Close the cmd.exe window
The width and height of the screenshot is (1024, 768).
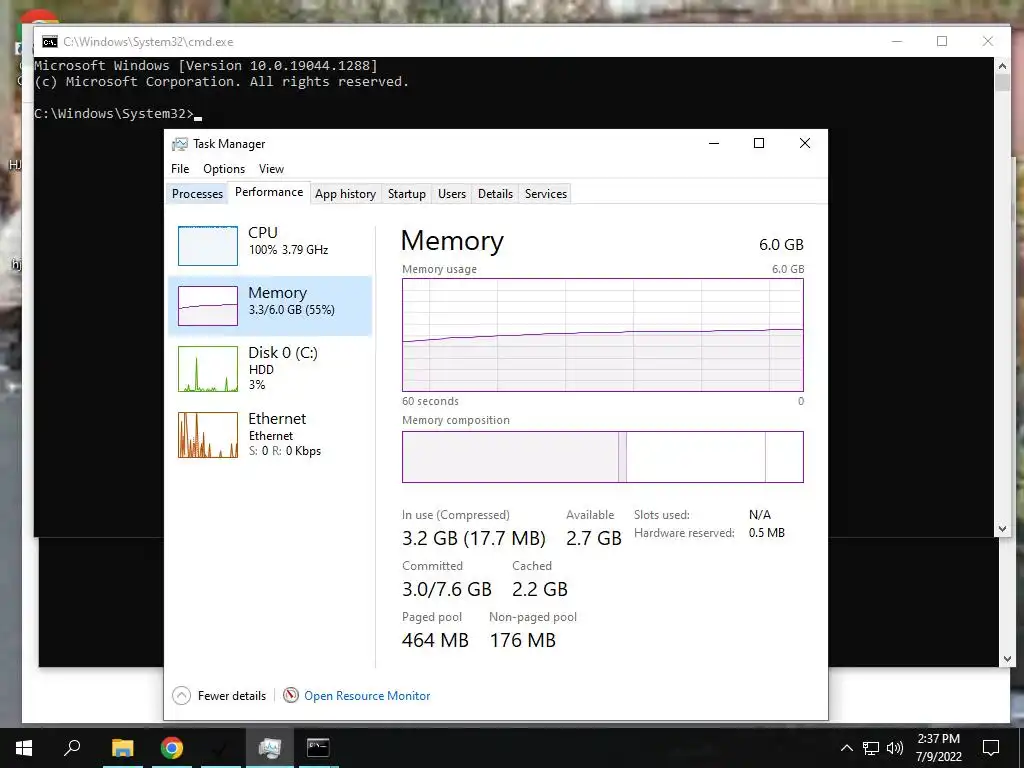987,41
